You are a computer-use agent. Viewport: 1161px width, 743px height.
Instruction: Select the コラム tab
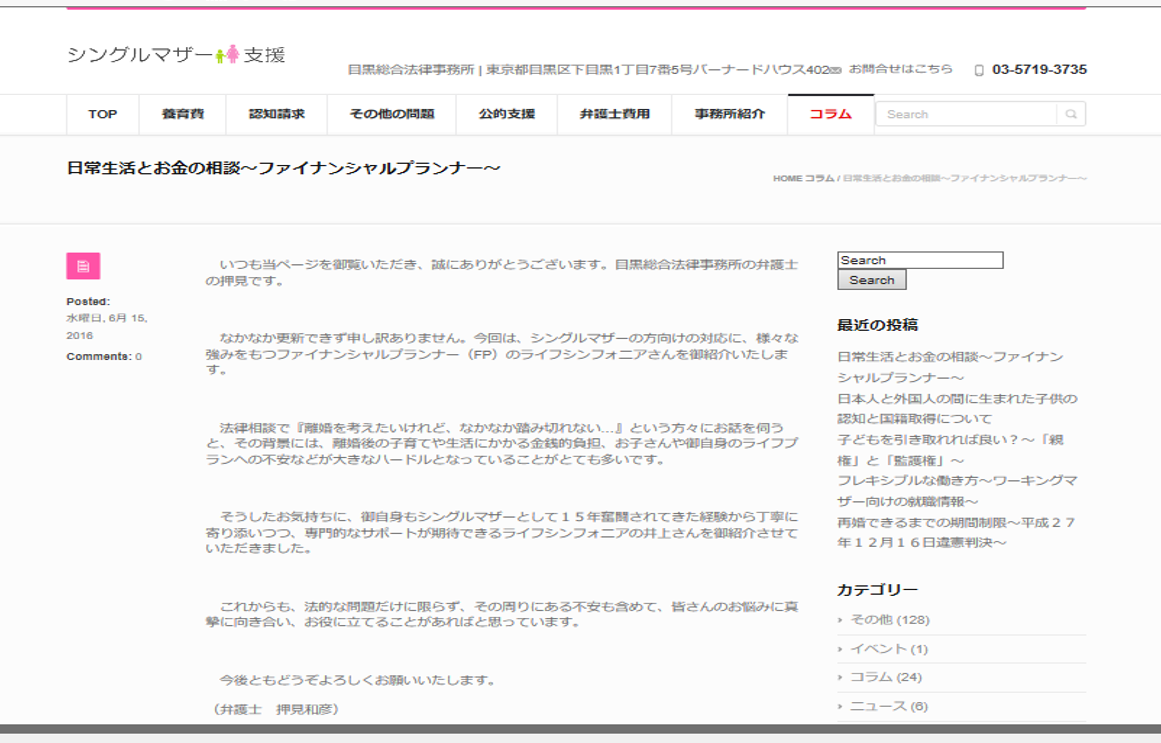tap(831, 114)
